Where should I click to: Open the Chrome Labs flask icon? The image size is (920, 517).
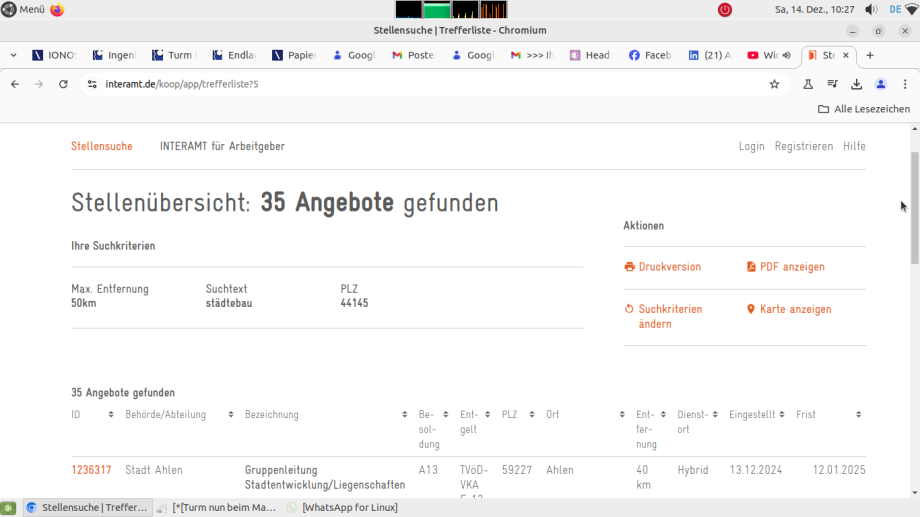click(x=808, y=84)
